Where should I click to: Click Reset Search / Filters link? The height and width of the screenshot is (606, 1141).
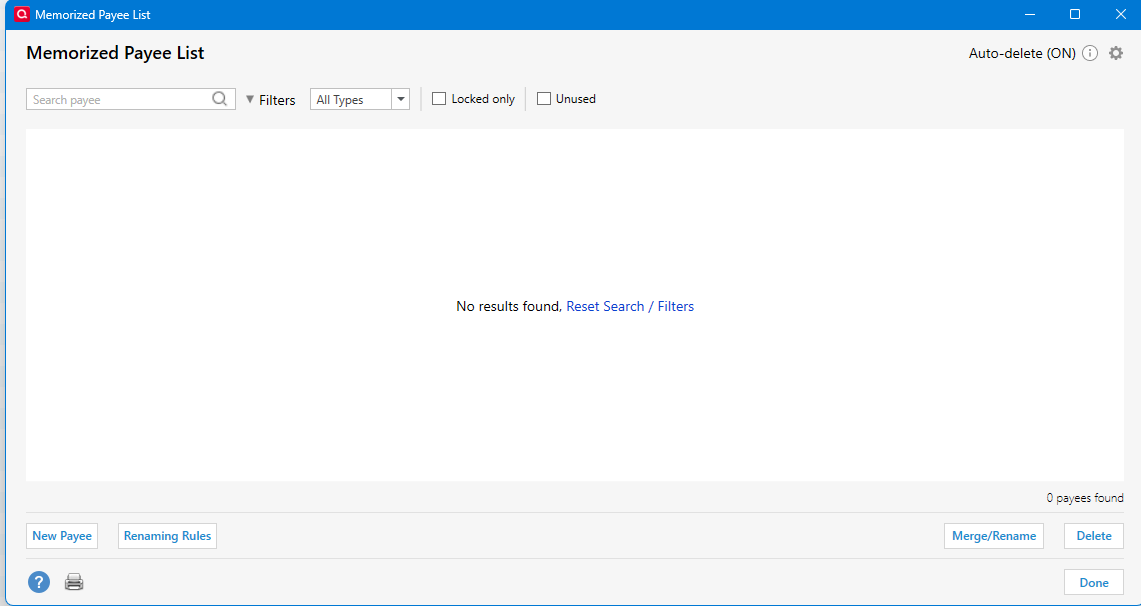click(x=630, y=306)
